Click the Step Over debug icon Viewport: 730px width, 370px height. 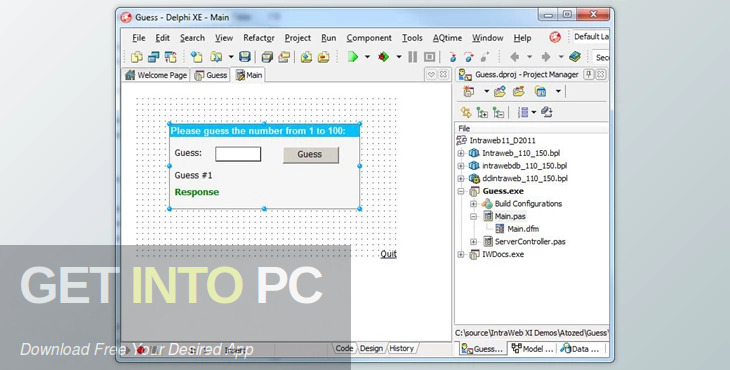click(468, 57)
